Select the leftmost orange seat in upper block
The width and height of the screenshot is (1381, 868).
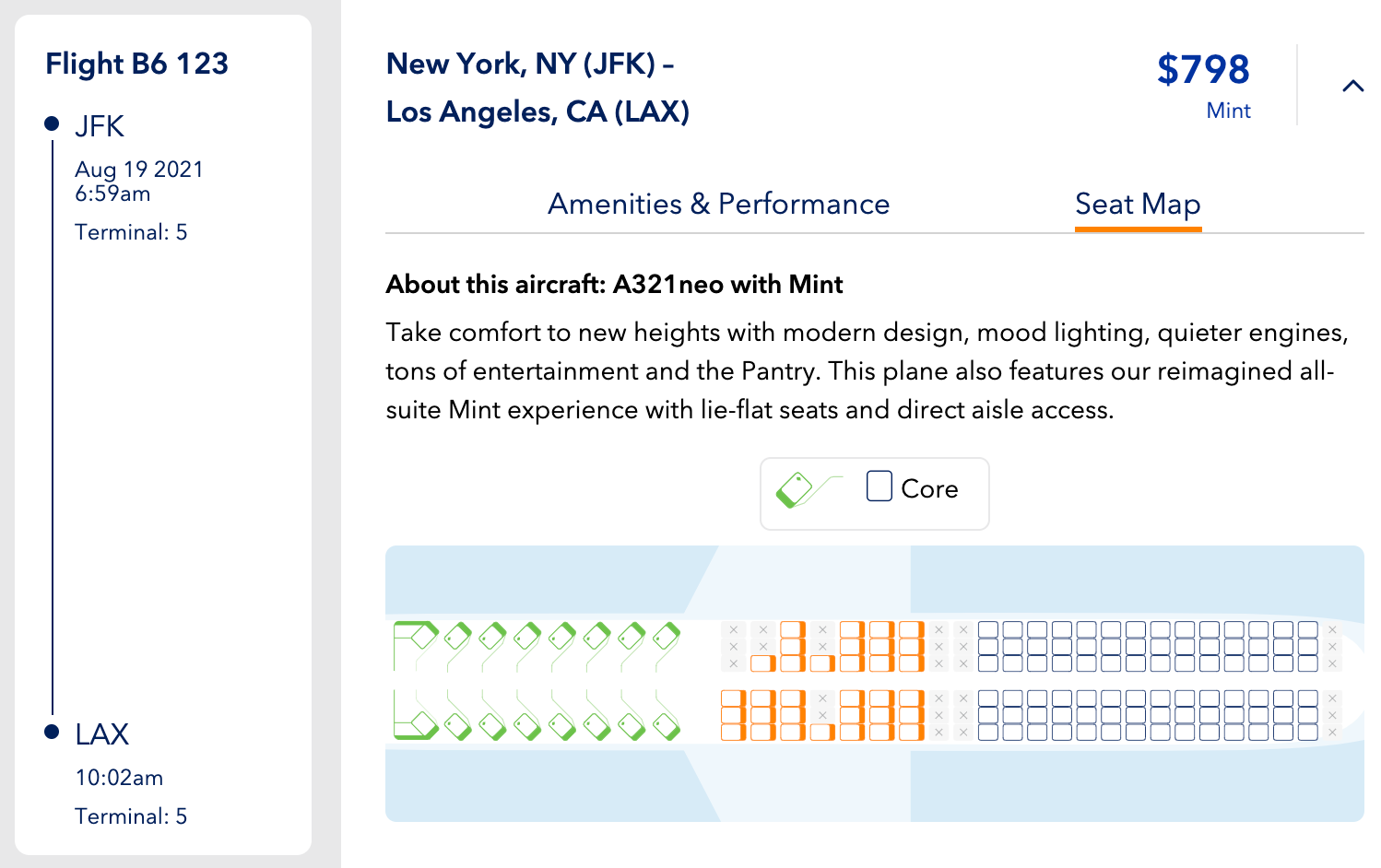[762, 663]
